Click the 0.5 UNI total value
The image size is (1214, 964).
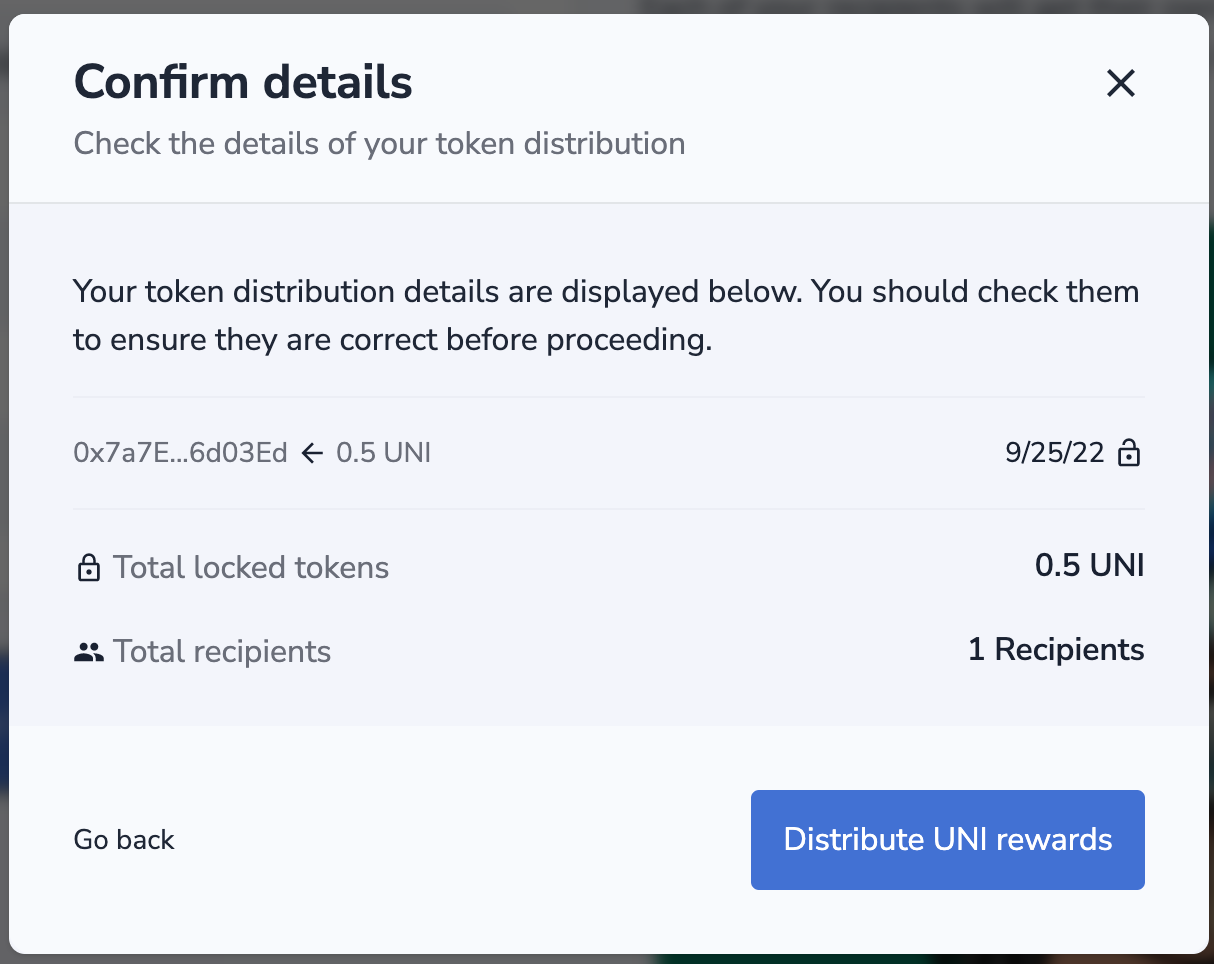pyautogui.click(x=1089, y=566)
